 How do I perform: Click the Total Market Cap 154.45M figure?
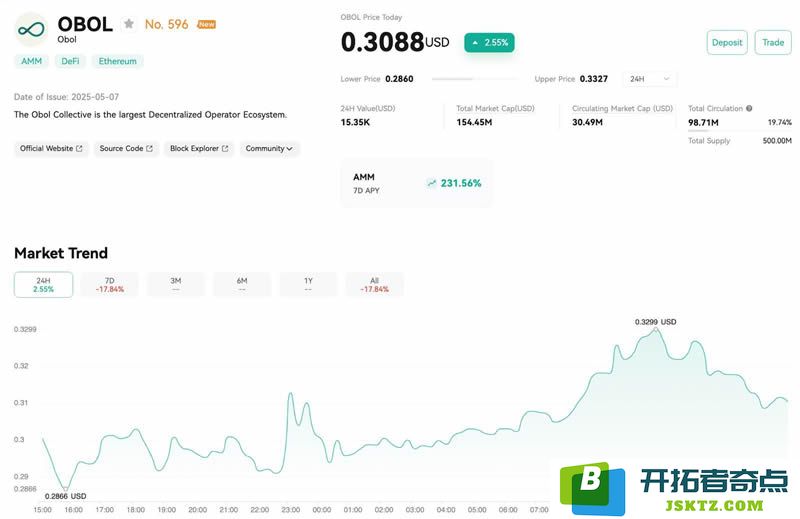(474, 122)
